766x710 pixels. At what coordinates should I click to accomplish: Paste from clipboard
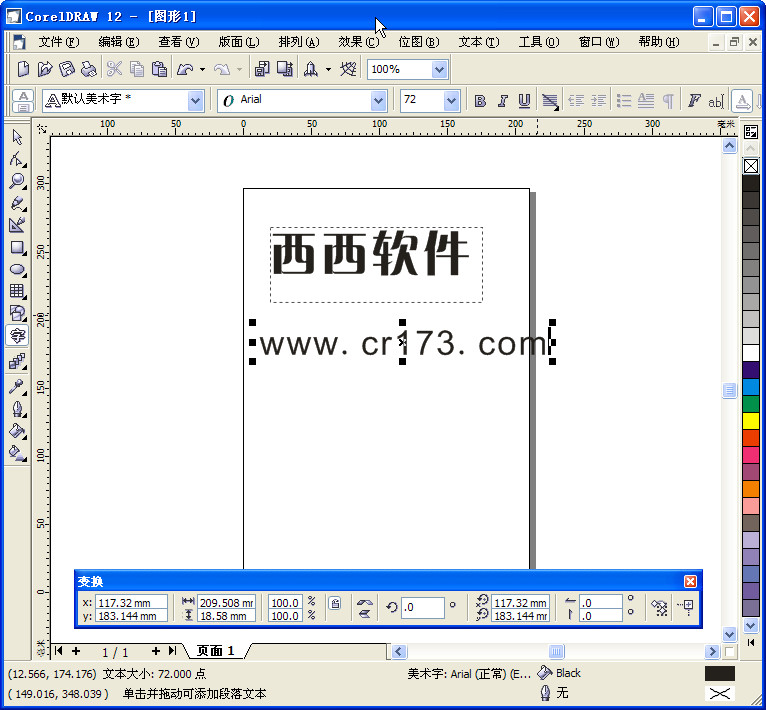pos(159,69)
